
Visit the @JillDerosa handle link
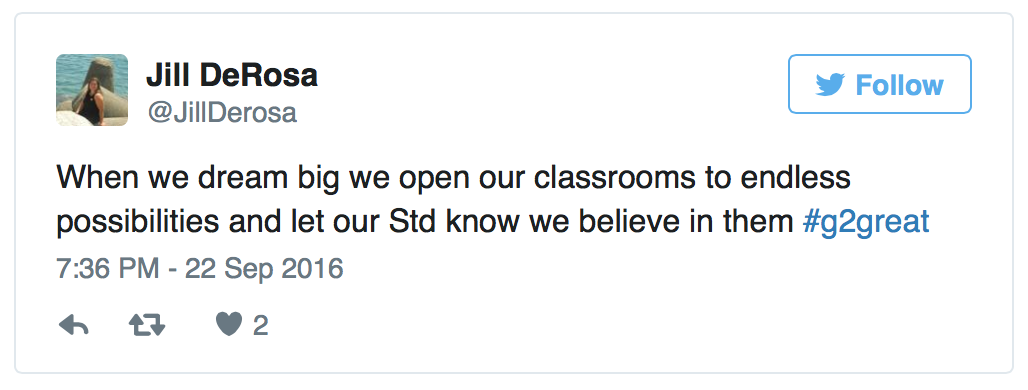tap(222, 113)
